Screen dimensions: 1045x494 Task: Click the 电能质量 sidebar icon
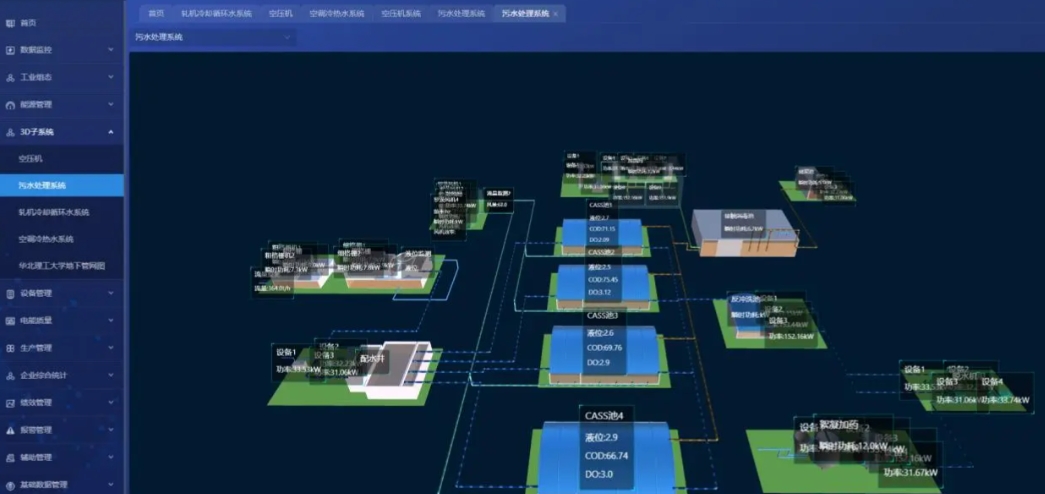(10, 321)
